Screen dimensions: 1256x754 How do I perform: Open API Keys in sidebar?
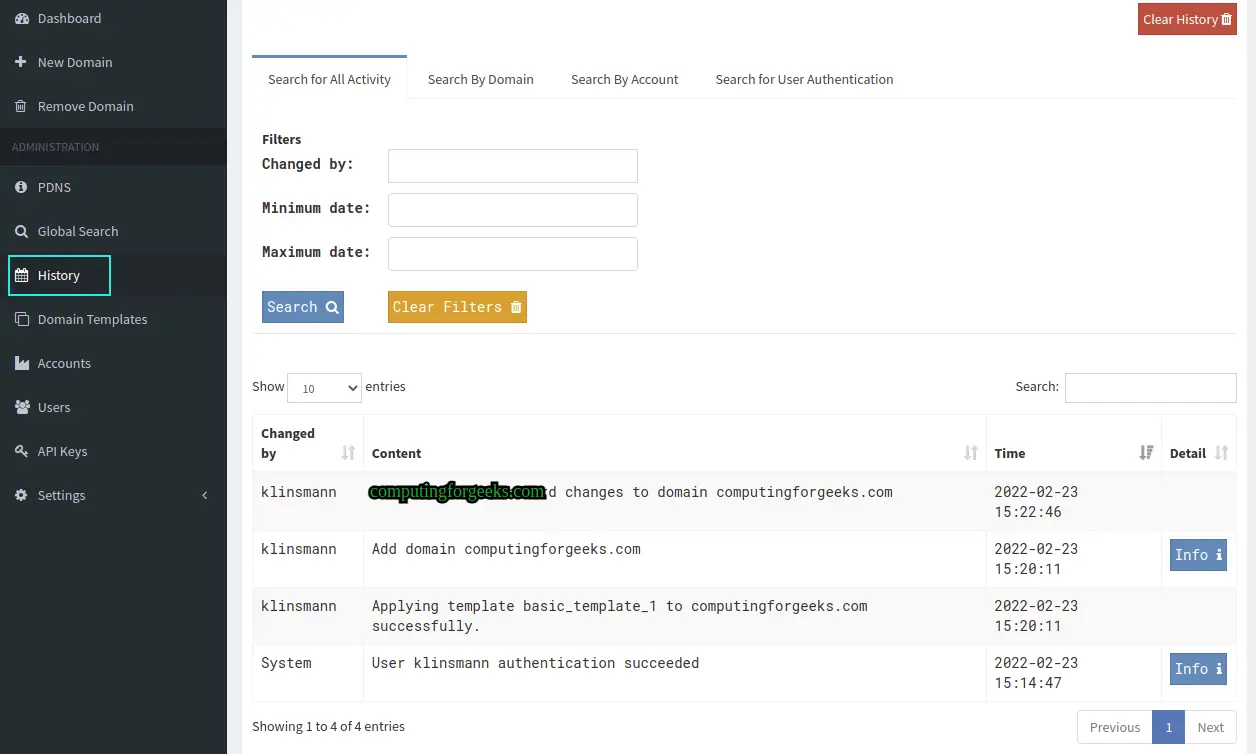tap(62, 451)
